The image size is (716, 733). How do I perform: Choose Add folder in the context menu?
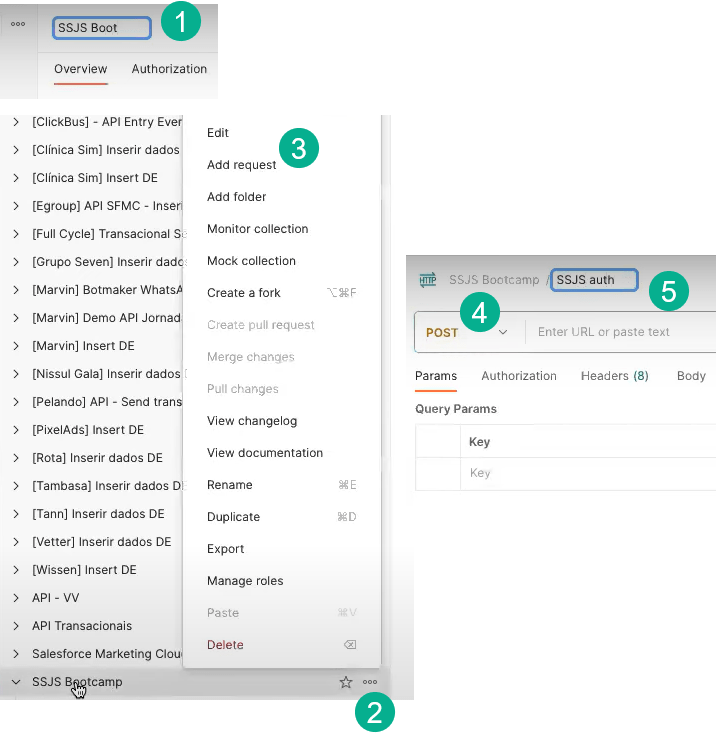tap(236, 197)
